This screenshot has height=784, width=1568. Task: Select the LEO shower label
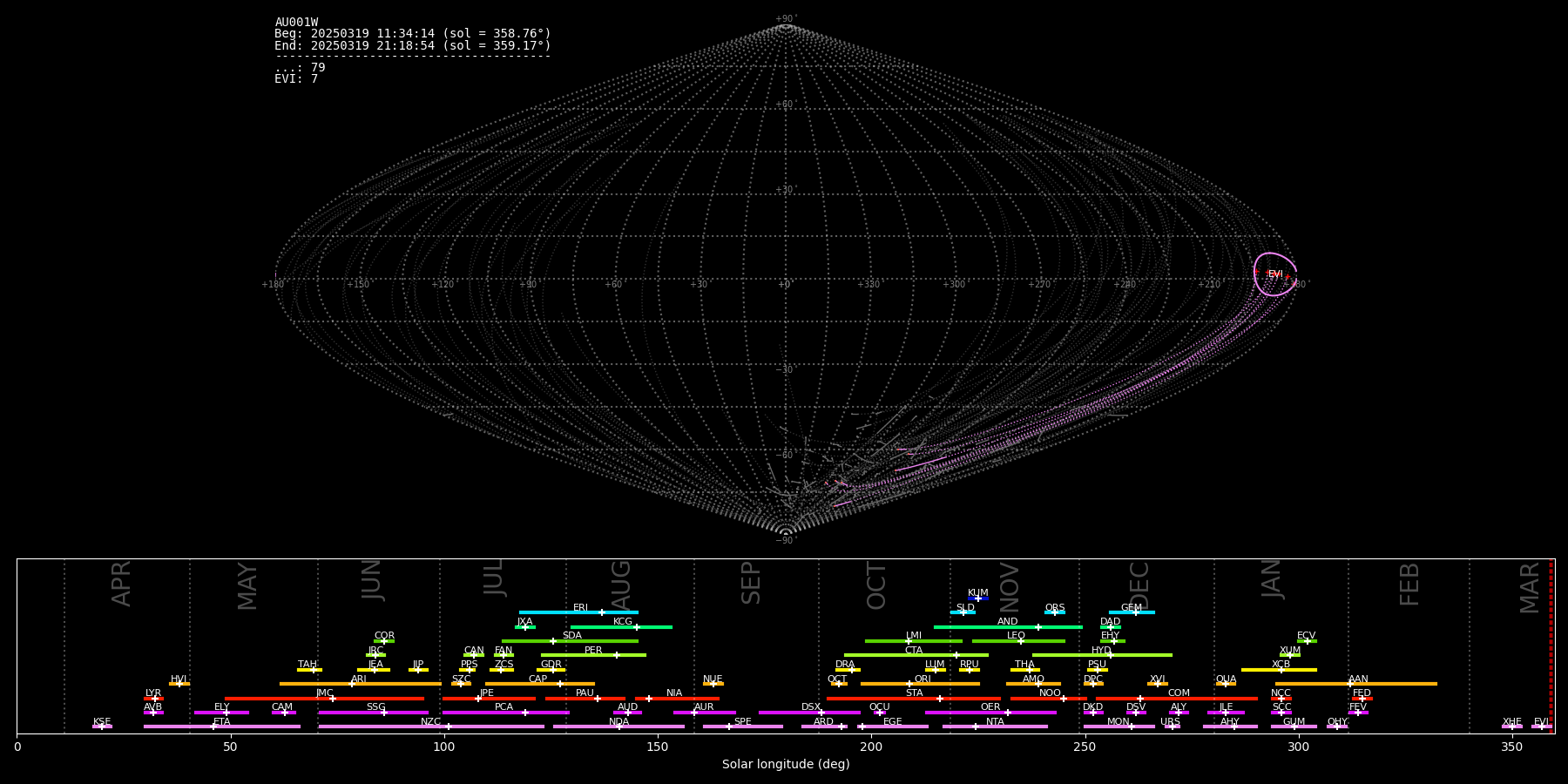click(x=1017, y=636)
